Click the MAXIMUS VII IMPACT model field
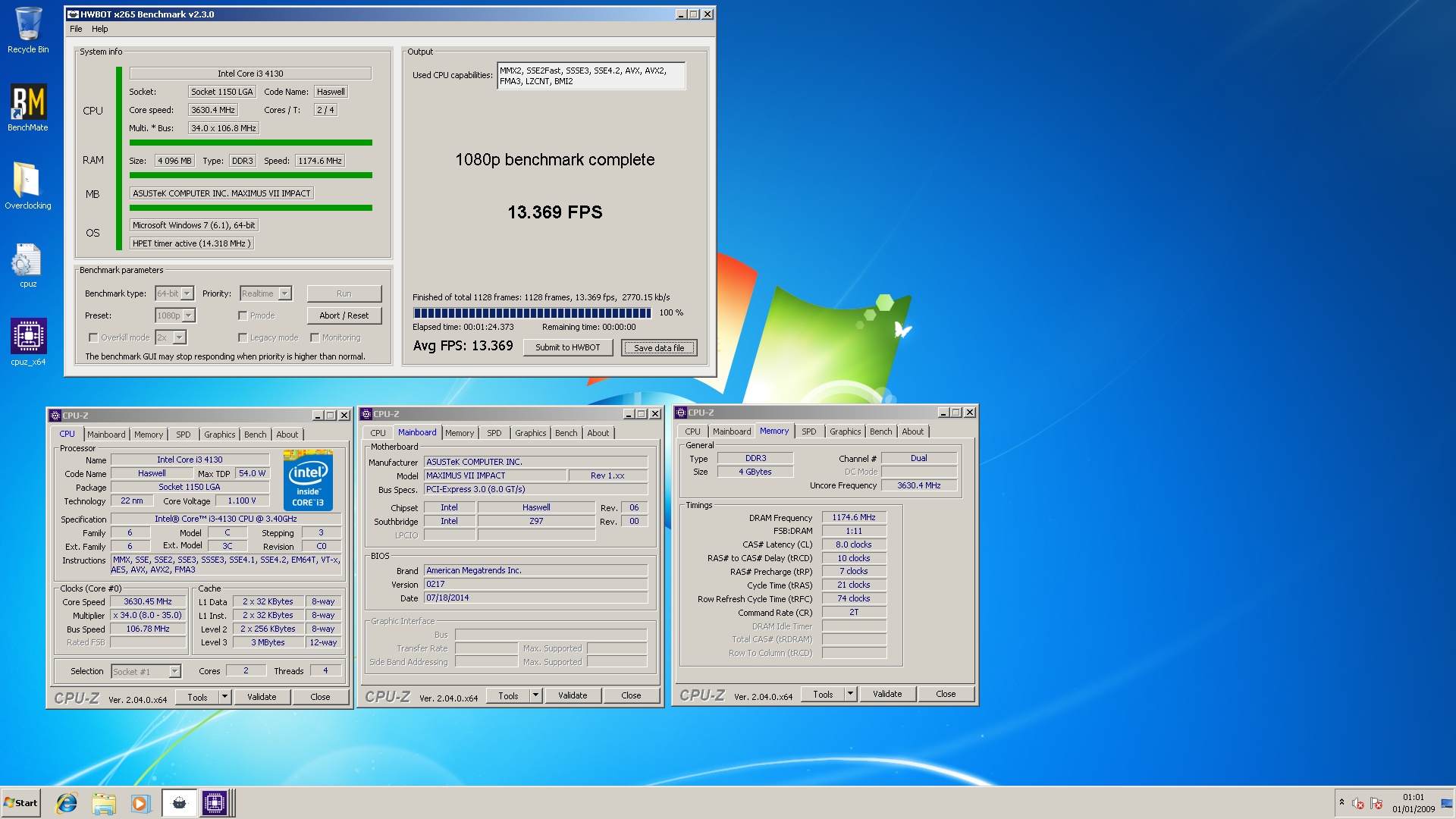The height and width of the screenshot is (819, 1456). pos(494,475)
